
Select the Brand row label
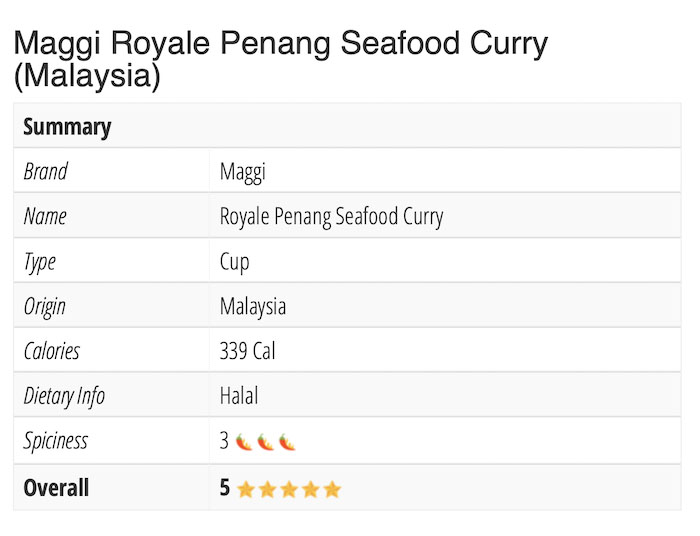coord(46,172)
